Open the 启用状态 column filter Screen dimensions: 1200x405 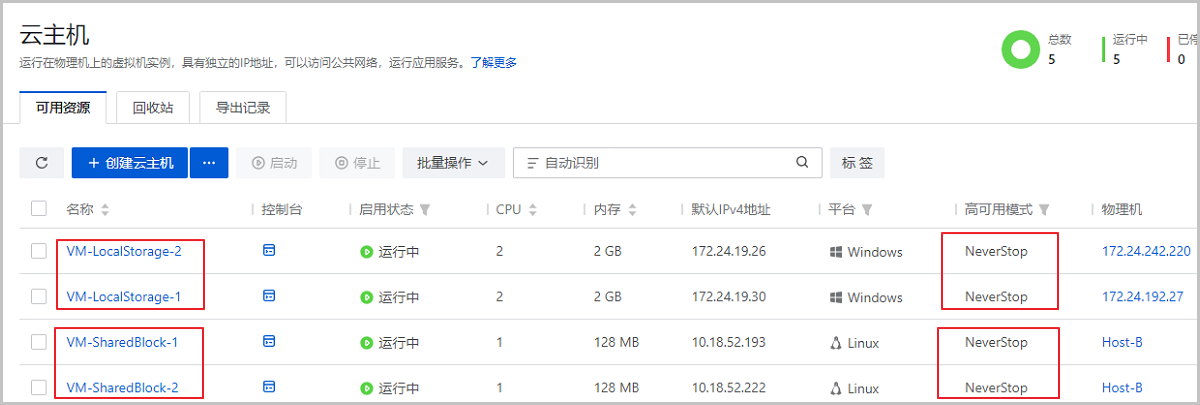pos(425,210)
